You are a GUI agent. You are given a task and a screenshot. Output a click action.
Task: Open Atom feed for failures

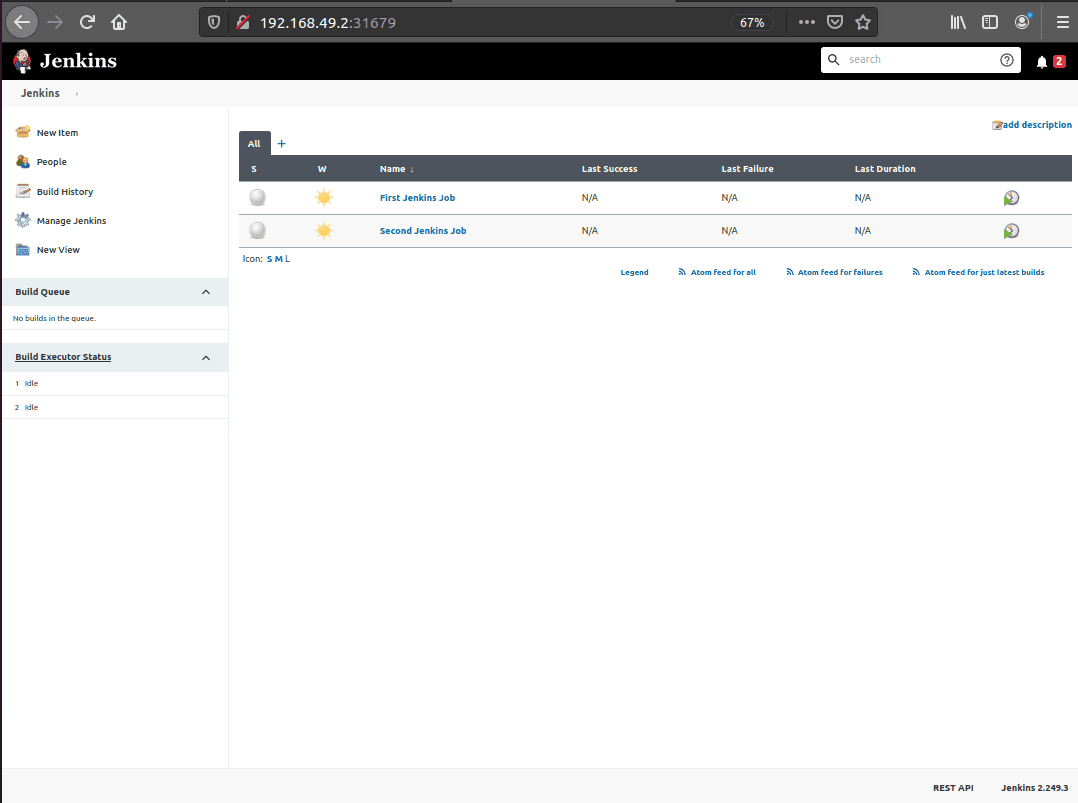click(x=839, y=272)
